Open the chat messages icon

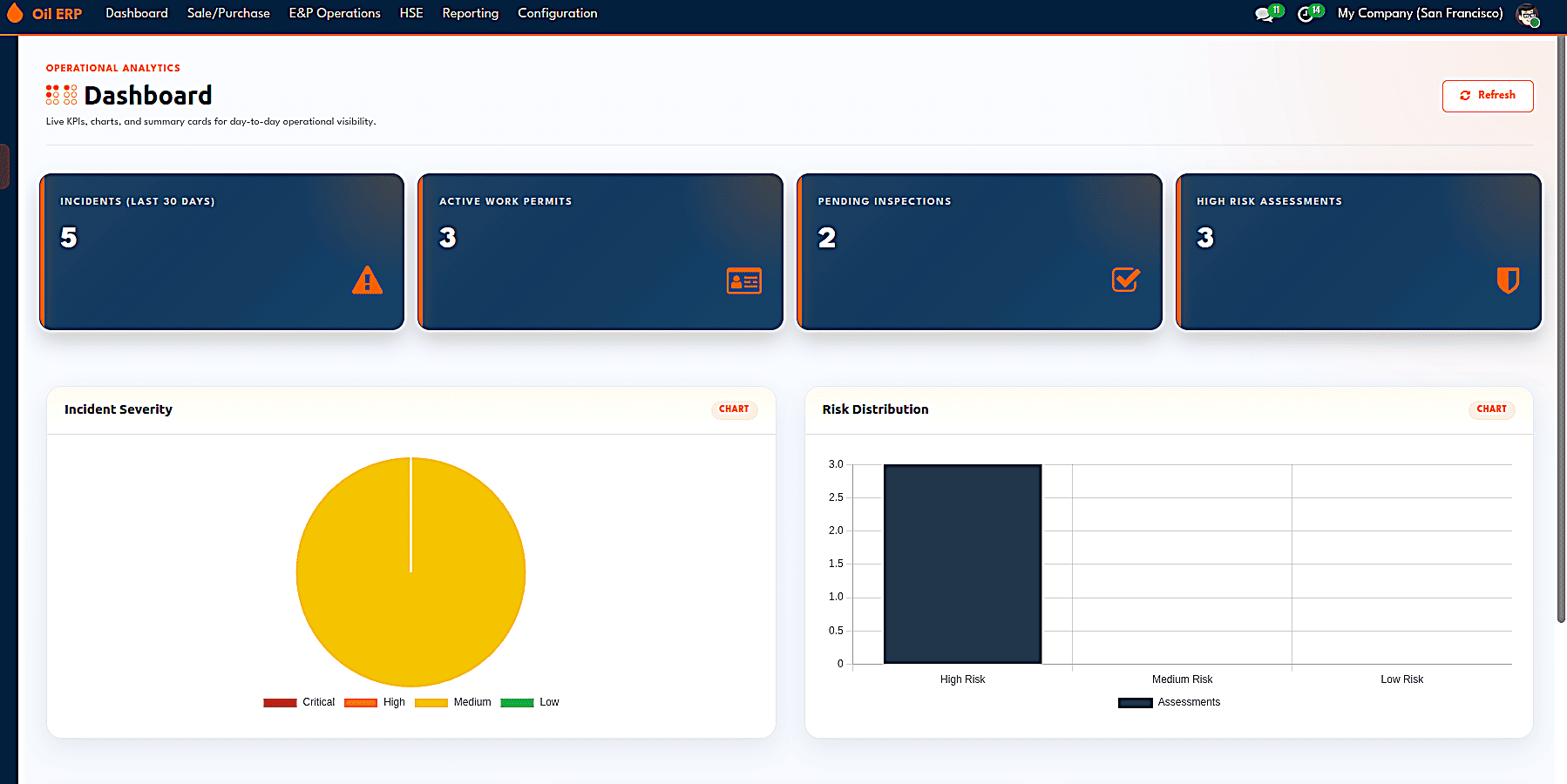(x=1264, y=14)
